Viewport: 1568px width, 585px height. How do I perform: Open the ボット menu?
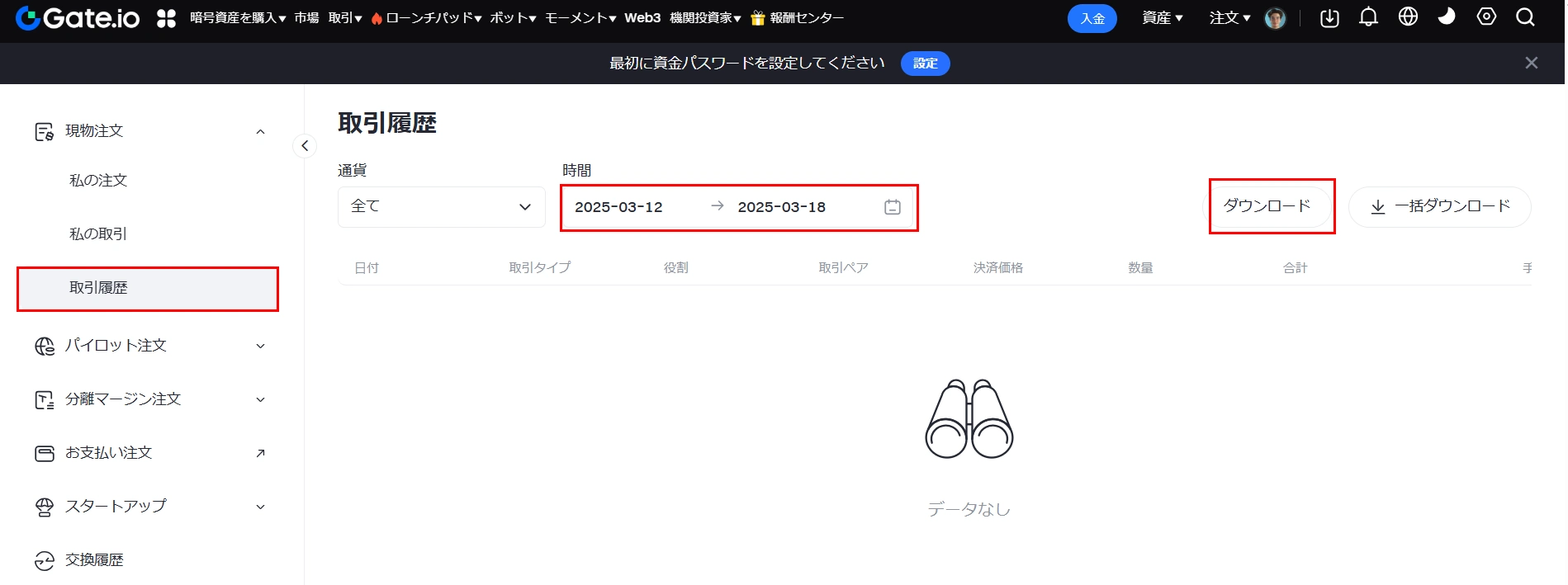click(x=513, y=18)
